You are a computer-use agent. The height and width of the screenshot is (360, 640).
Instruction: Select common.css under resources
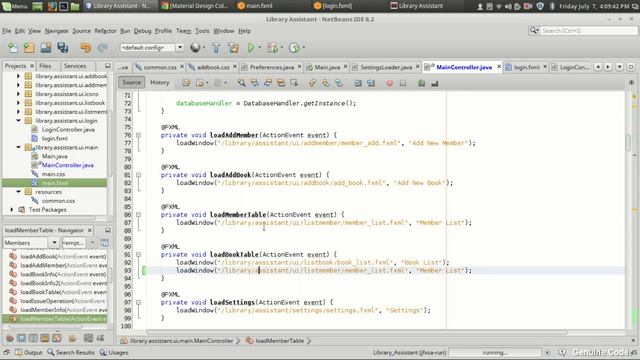pyautogui.click(x=58, y=201)
